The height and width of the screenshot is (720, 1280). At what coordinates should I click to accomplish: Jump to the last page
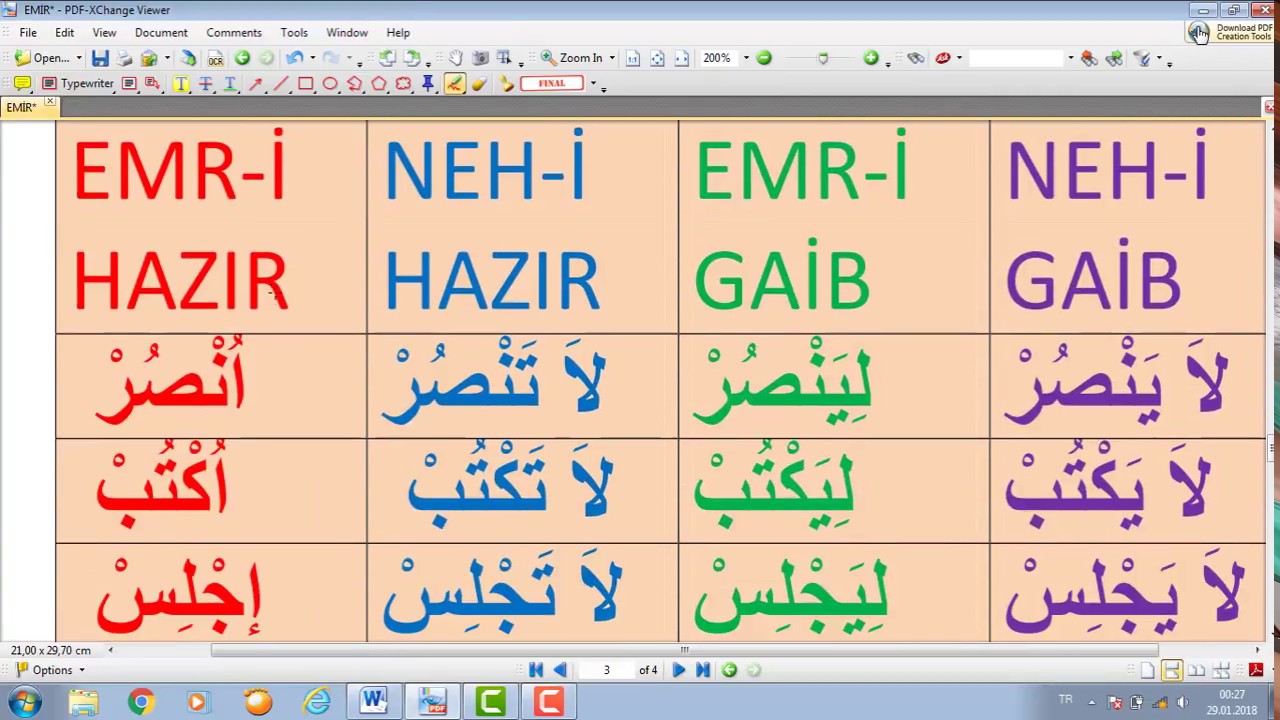point(702,670)
